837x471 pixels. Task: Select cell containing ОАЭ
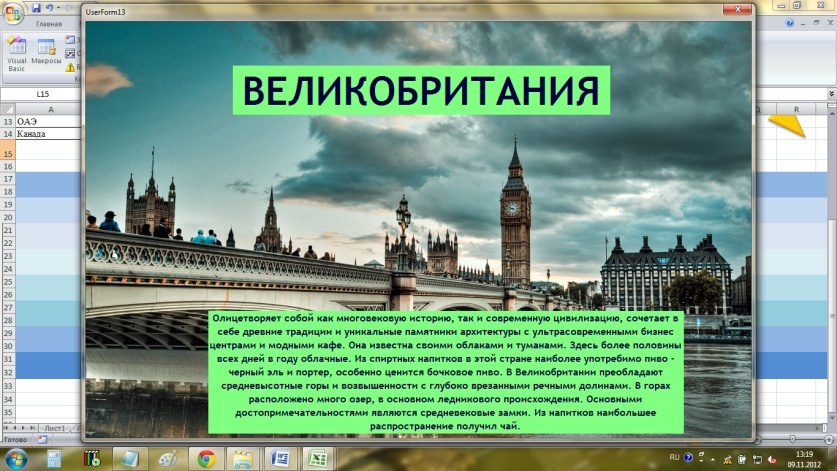pos(48,121)
